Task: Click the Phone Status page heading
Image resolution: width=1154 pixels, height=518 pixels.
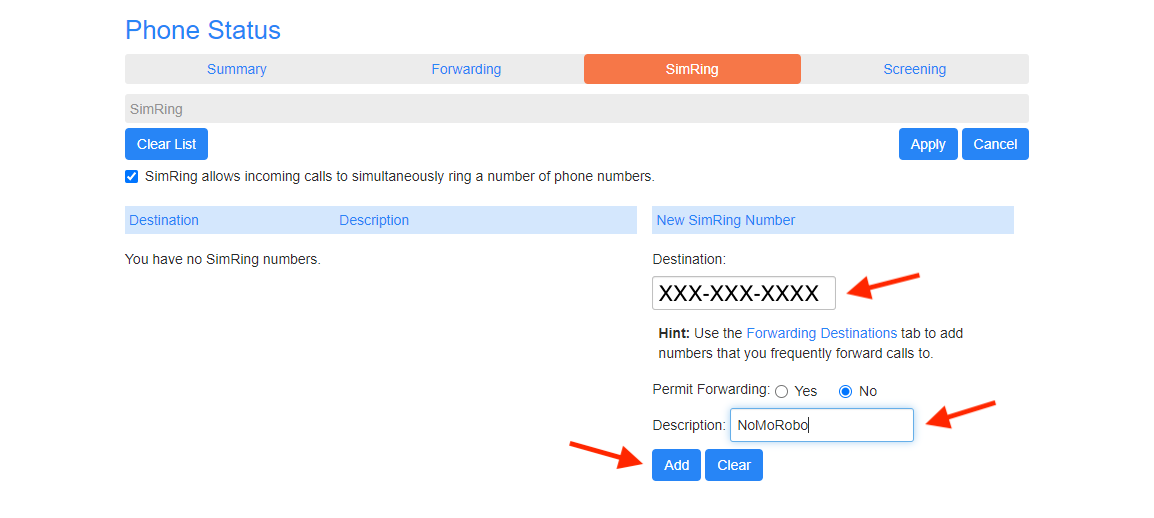Action: tap(203, 30)
